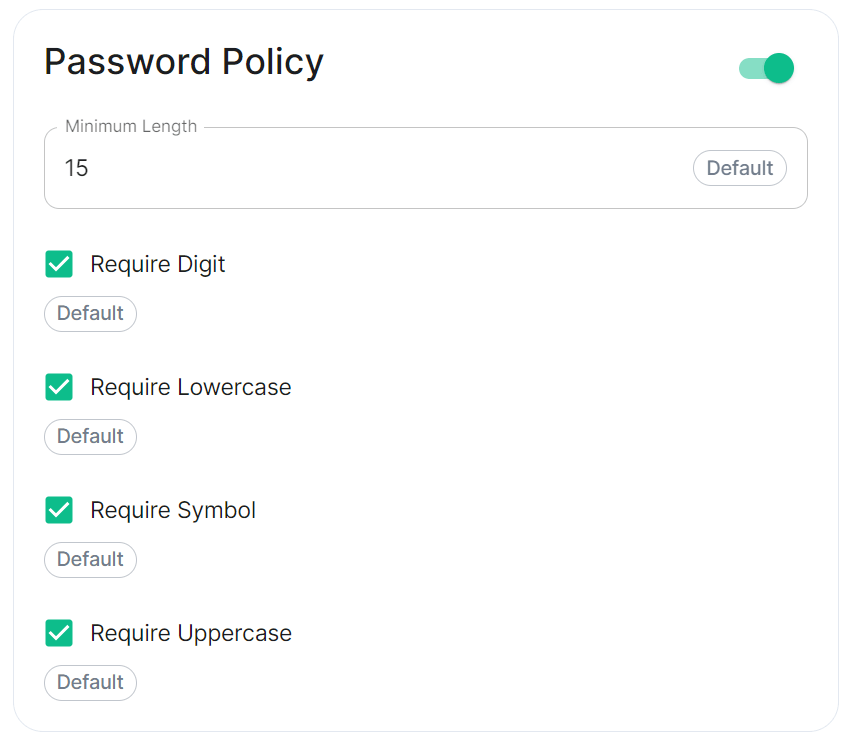
Task: Reset Minimum Length with its Default button
Action: [739, 168]
